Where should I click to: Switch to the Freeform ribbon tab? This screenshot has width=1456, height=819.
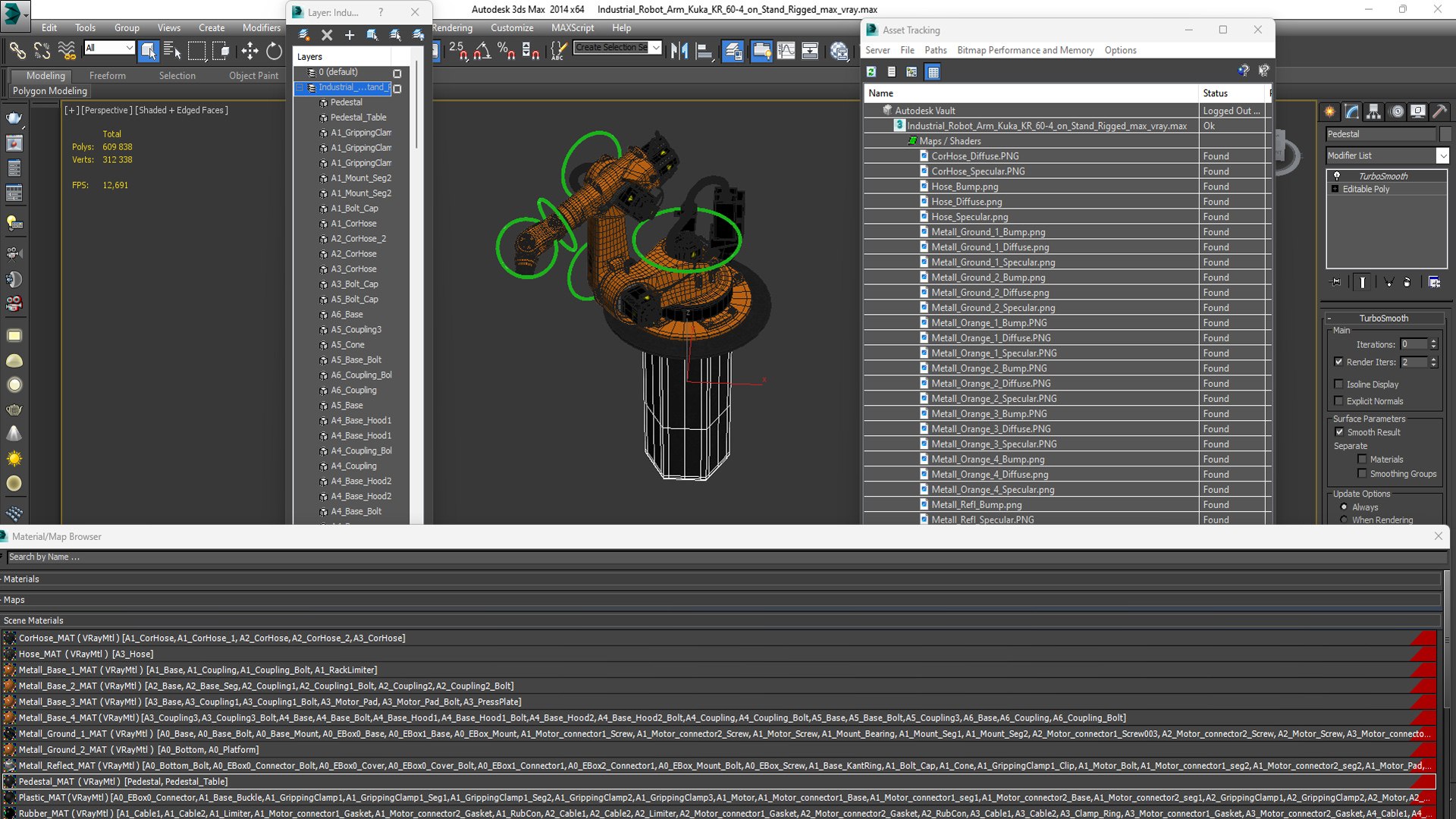click(108, 76)
